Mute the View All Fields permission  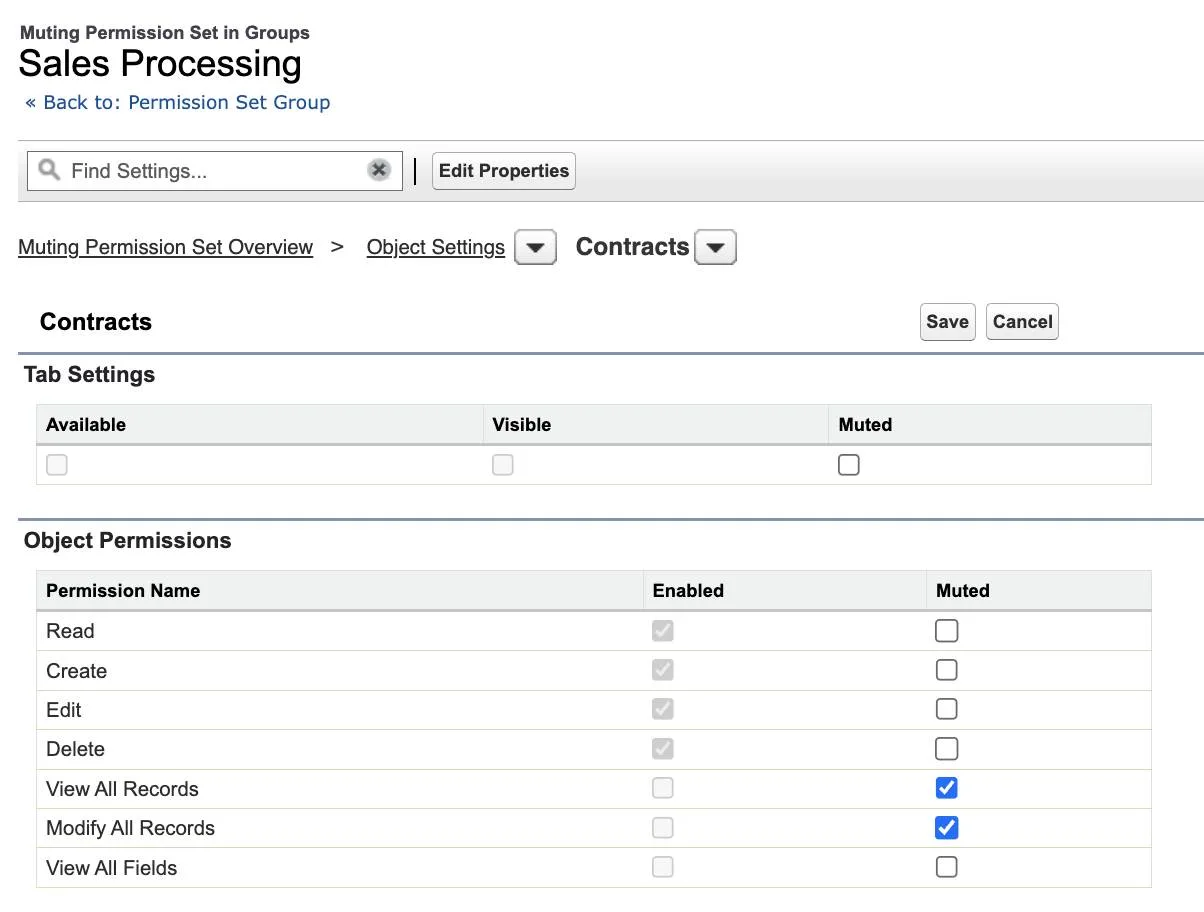[946, 867]
